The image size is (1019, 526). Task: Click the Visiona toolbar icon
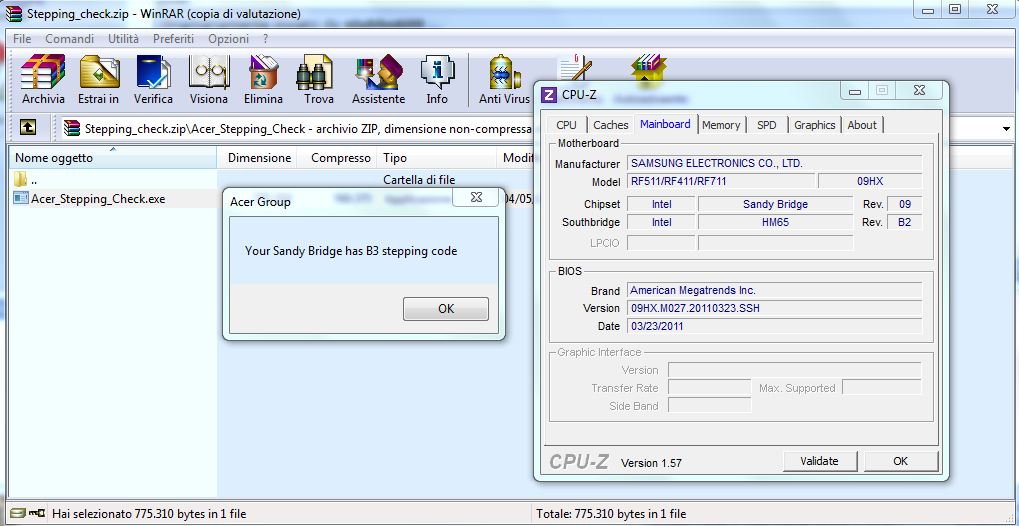(x=209, y=81)
